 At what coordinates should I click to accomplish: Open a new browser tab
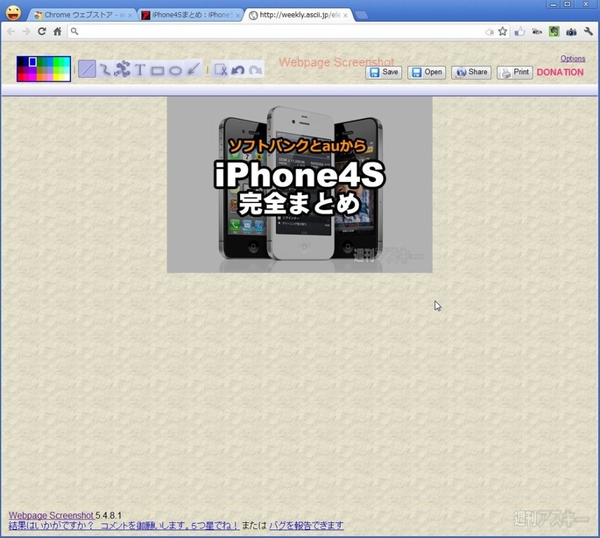(361, 15)
